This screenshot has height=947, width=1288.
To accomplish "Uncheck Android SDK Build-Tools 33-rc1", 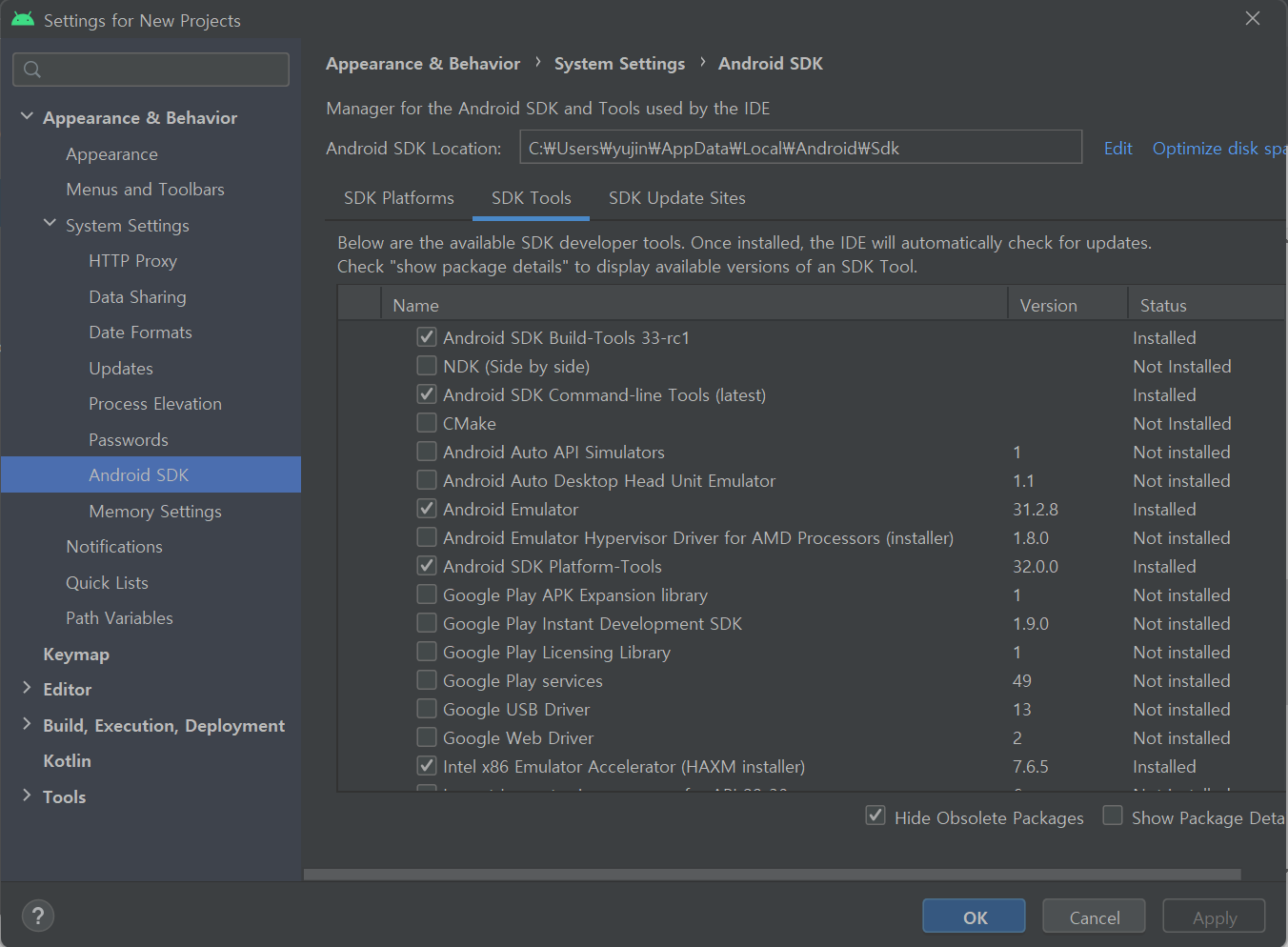I will (427, 337).
